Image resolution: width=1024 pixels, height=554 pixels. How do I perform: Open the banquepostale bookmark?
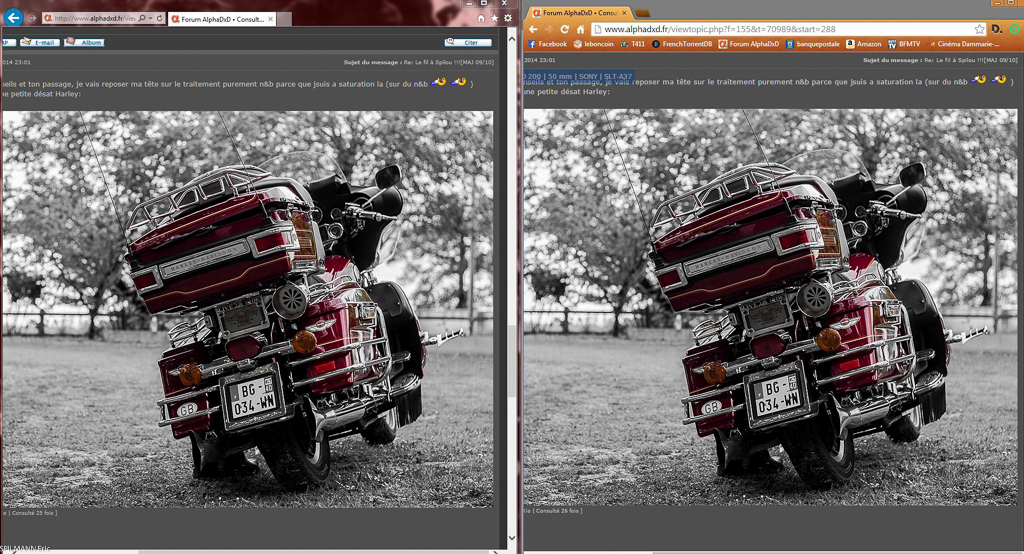click(x=812, y=44)
